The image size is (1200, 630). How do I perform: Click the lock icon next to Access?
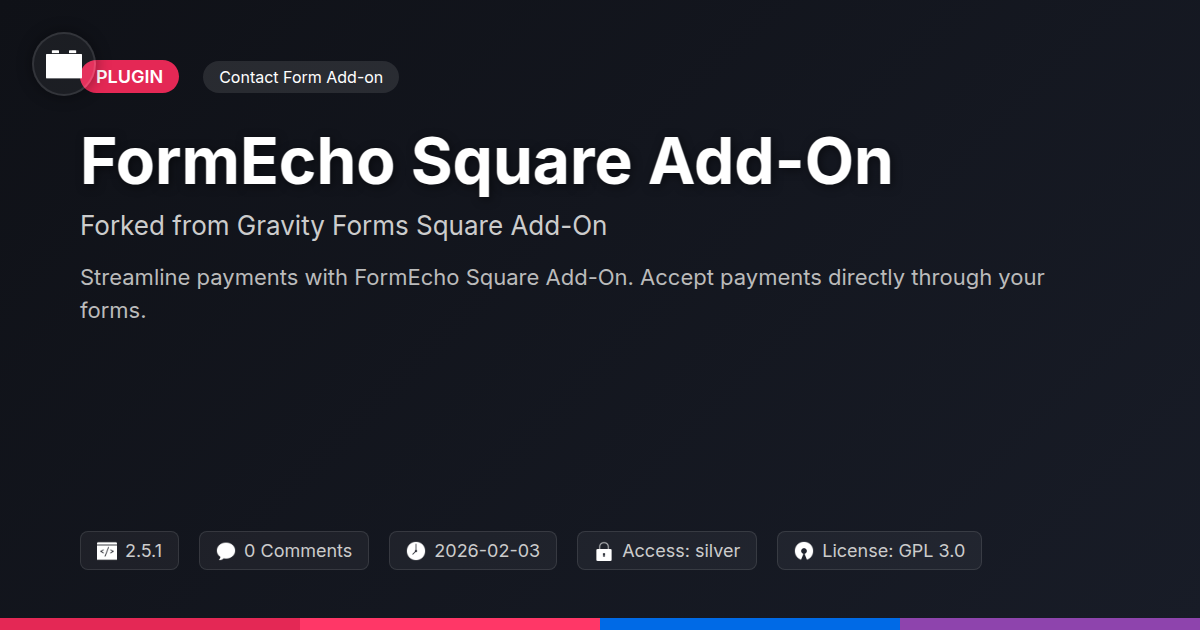(604, 551)
